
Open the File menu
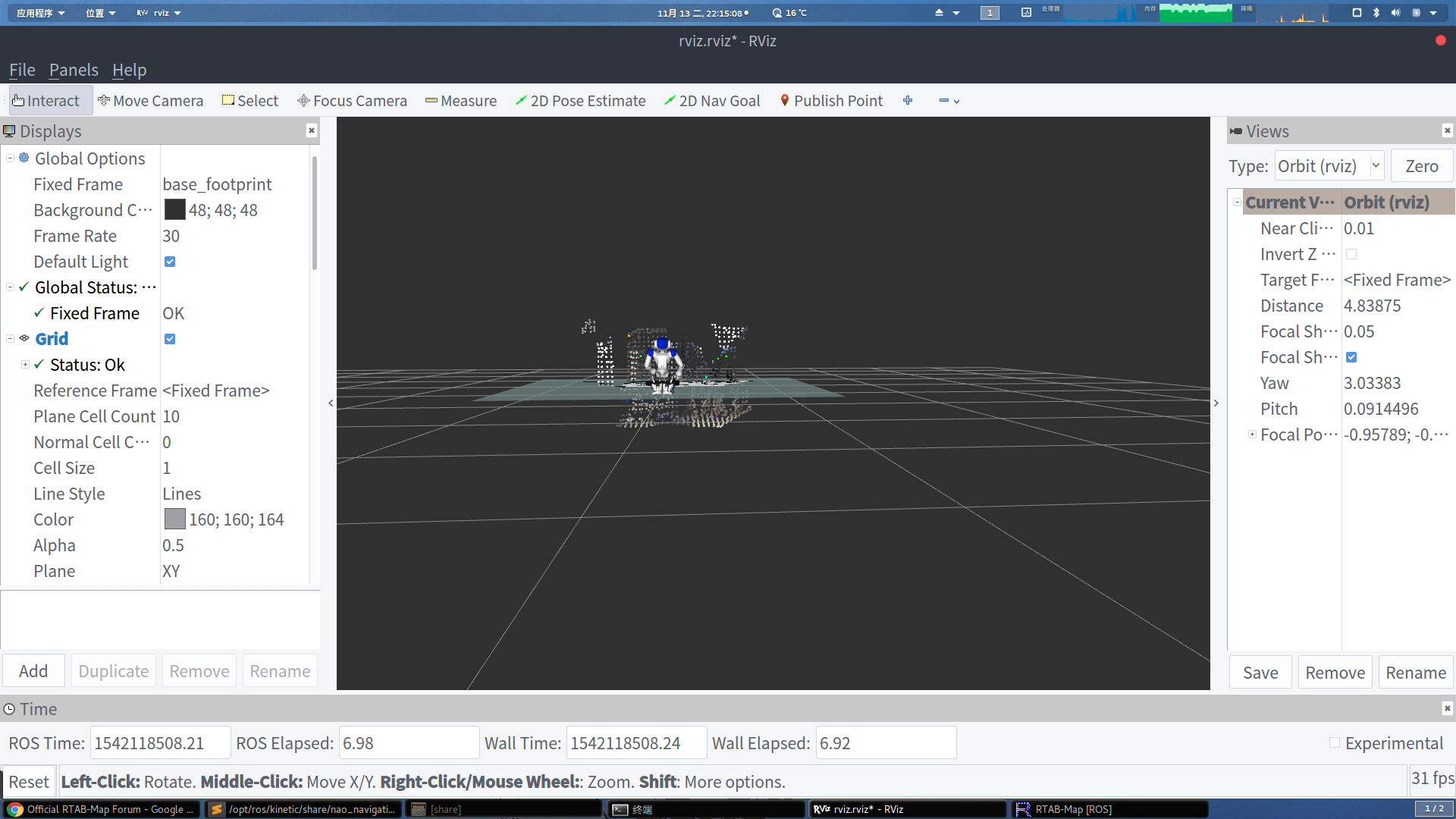click(x=22, y=70)
